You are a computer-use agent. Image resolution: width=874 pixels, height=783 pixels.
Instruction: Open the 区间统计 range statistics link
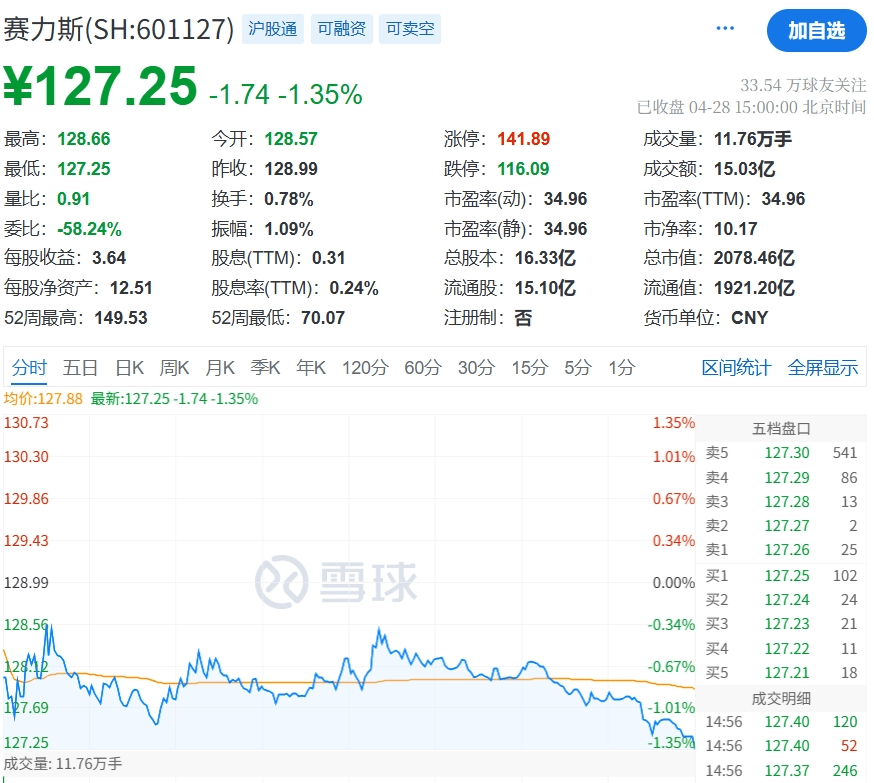click(x=736, y=368)
